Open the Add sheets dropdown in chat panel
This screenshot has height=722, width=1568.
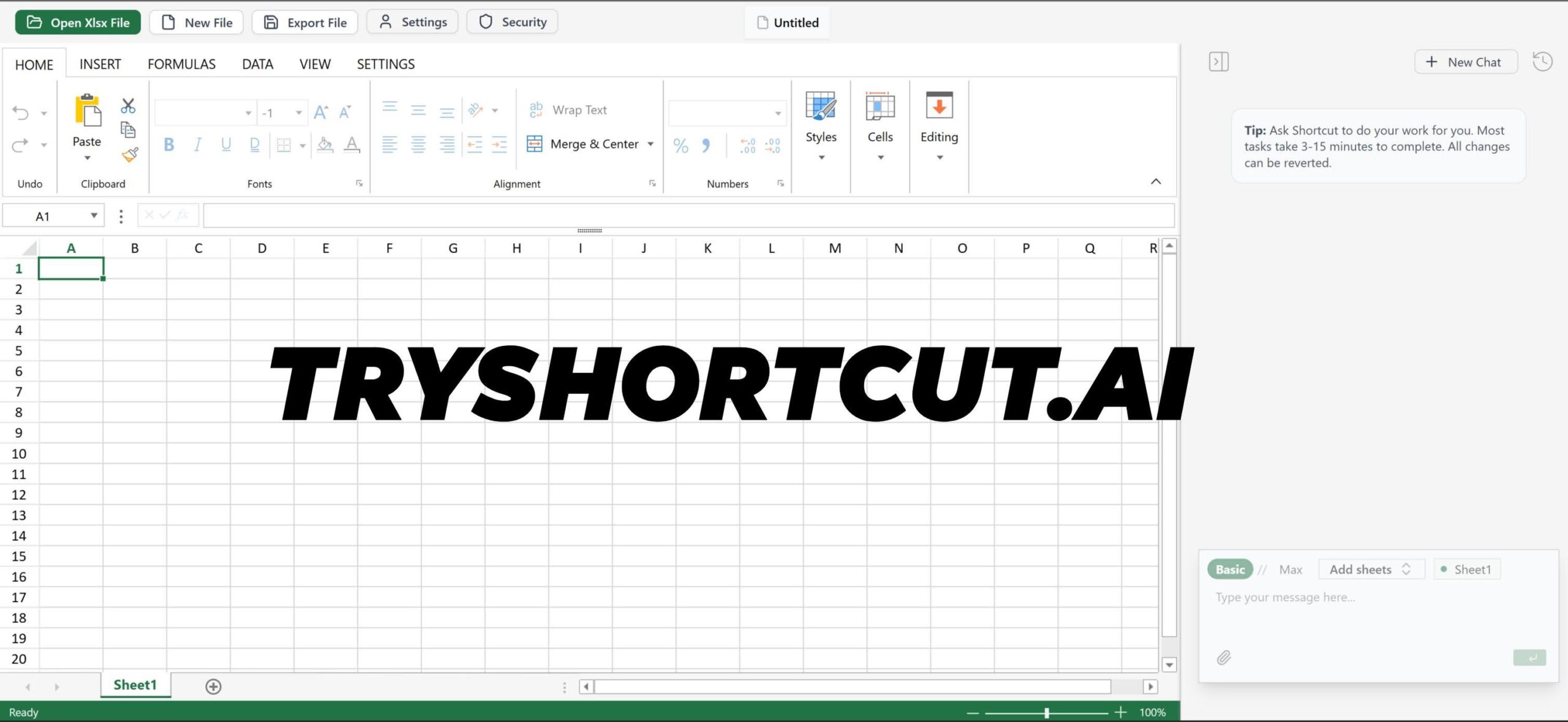coord(1371,569)
